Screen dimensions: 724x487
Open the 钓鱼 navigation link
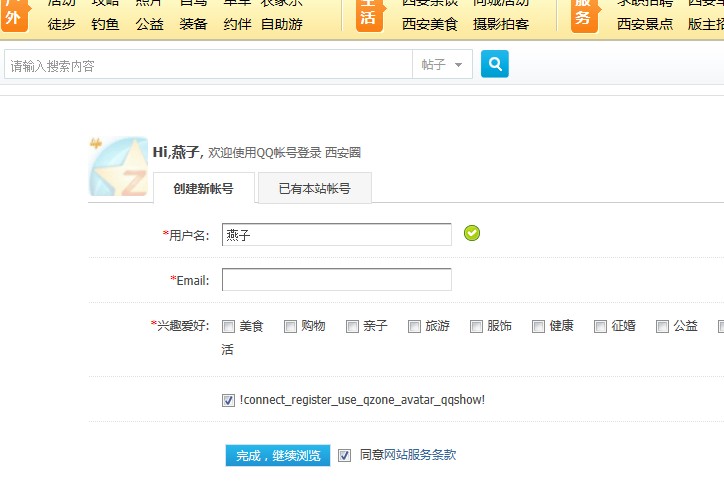(105, 24)
